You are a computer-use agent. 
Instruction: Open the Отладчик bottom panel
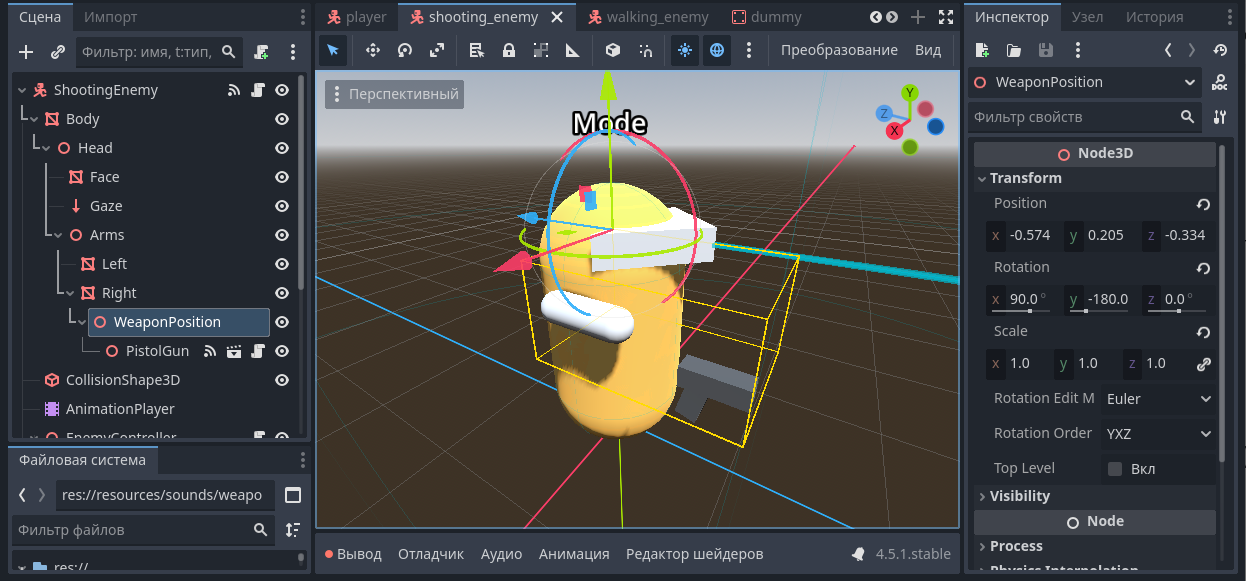(x=430, y=554)
